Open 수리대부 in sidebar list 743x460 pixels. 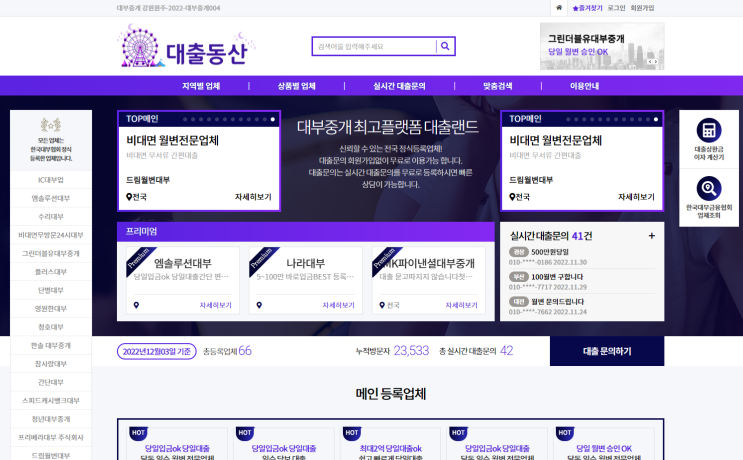click(x=51, y=216)
